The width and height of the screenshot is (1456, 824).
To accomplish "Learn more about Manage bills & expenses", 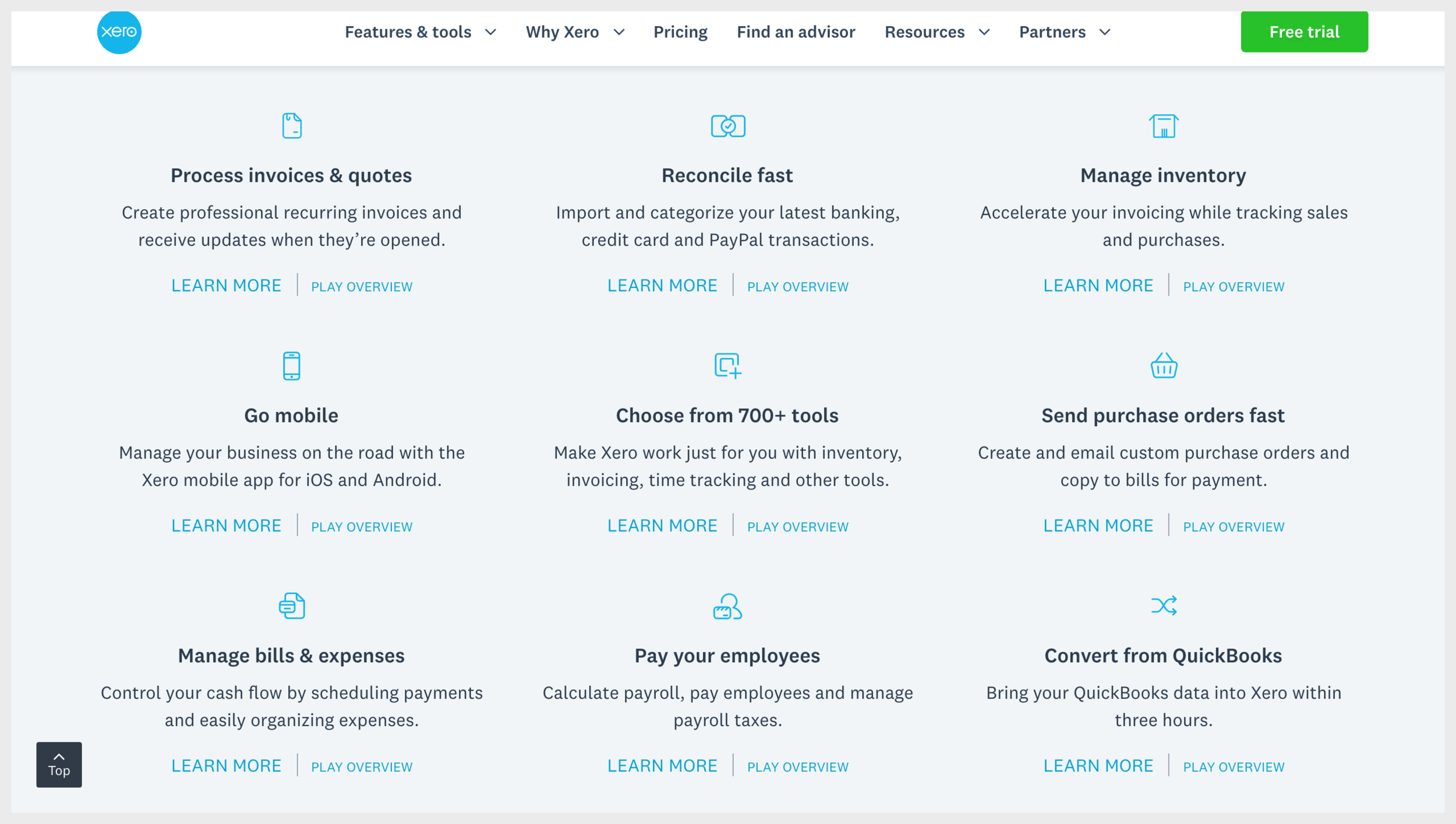I will pos(226,766).
